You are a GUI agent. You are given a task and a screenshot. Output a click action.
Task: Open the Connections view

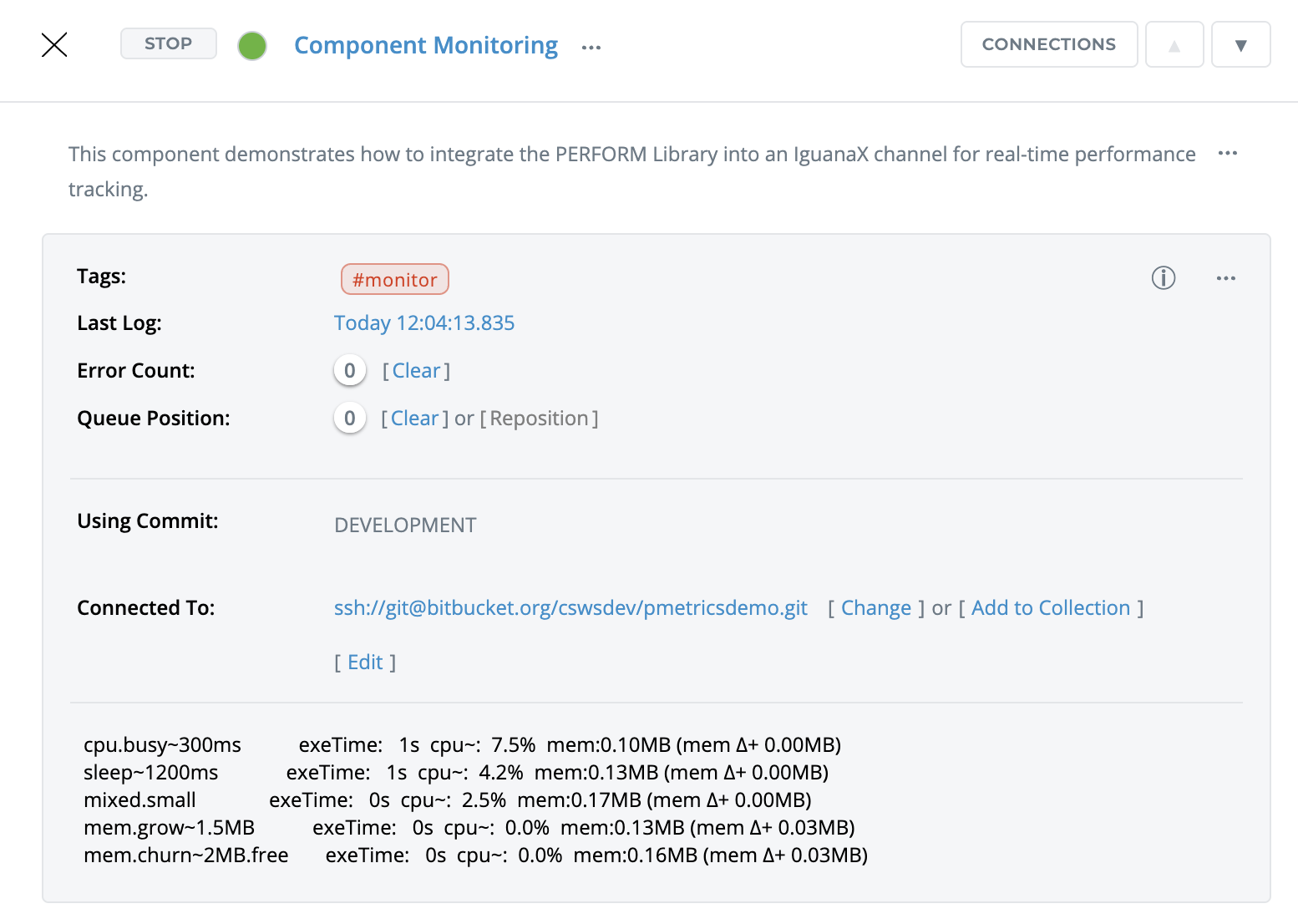point(1048,44)
